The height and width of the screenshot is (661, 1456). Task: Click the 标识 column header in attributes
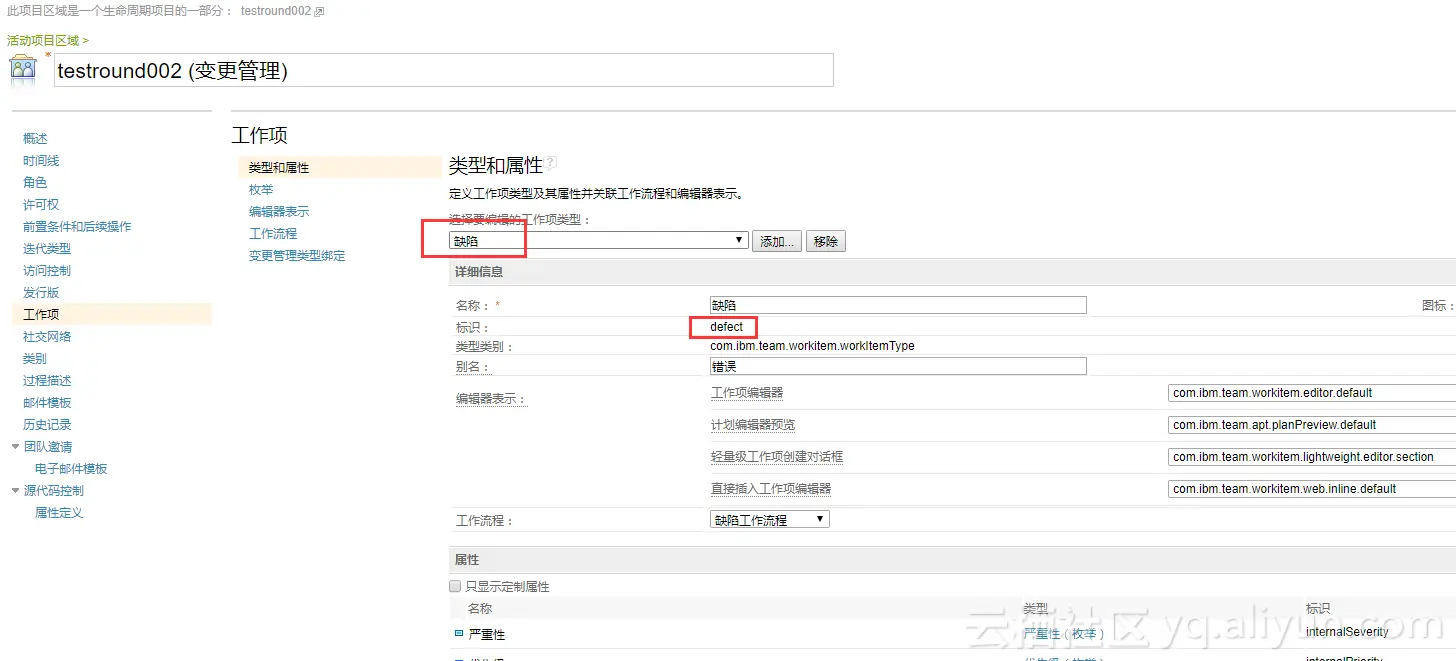[x=1318, y=608]
